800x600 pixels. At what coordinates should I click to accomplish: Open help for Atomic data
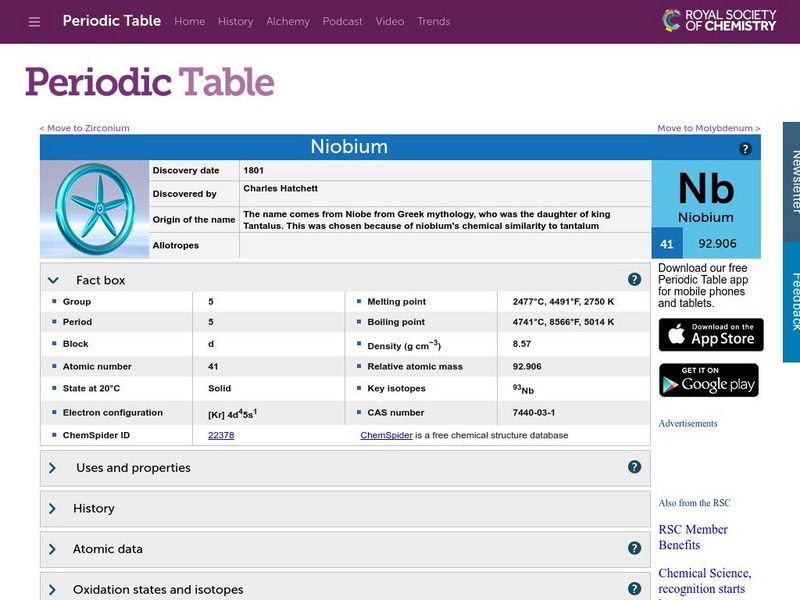tap(634, 548)
